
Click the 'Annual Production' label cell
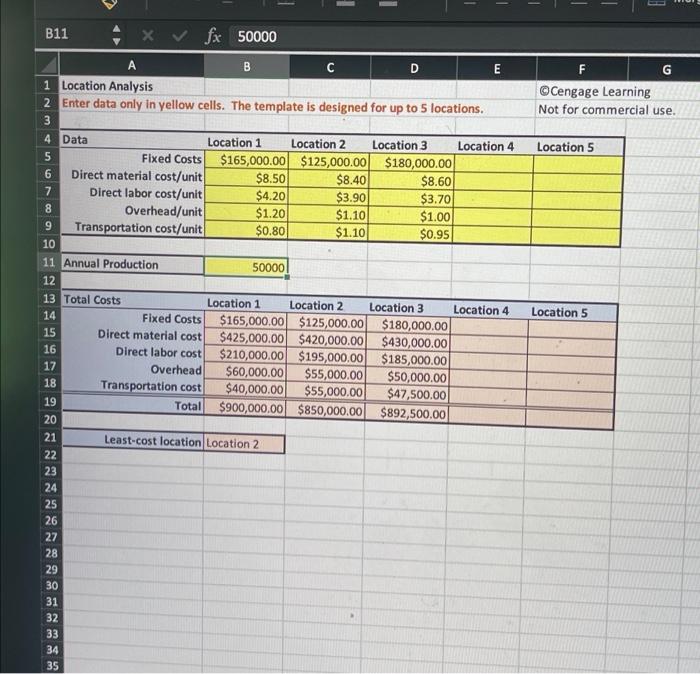133,264
